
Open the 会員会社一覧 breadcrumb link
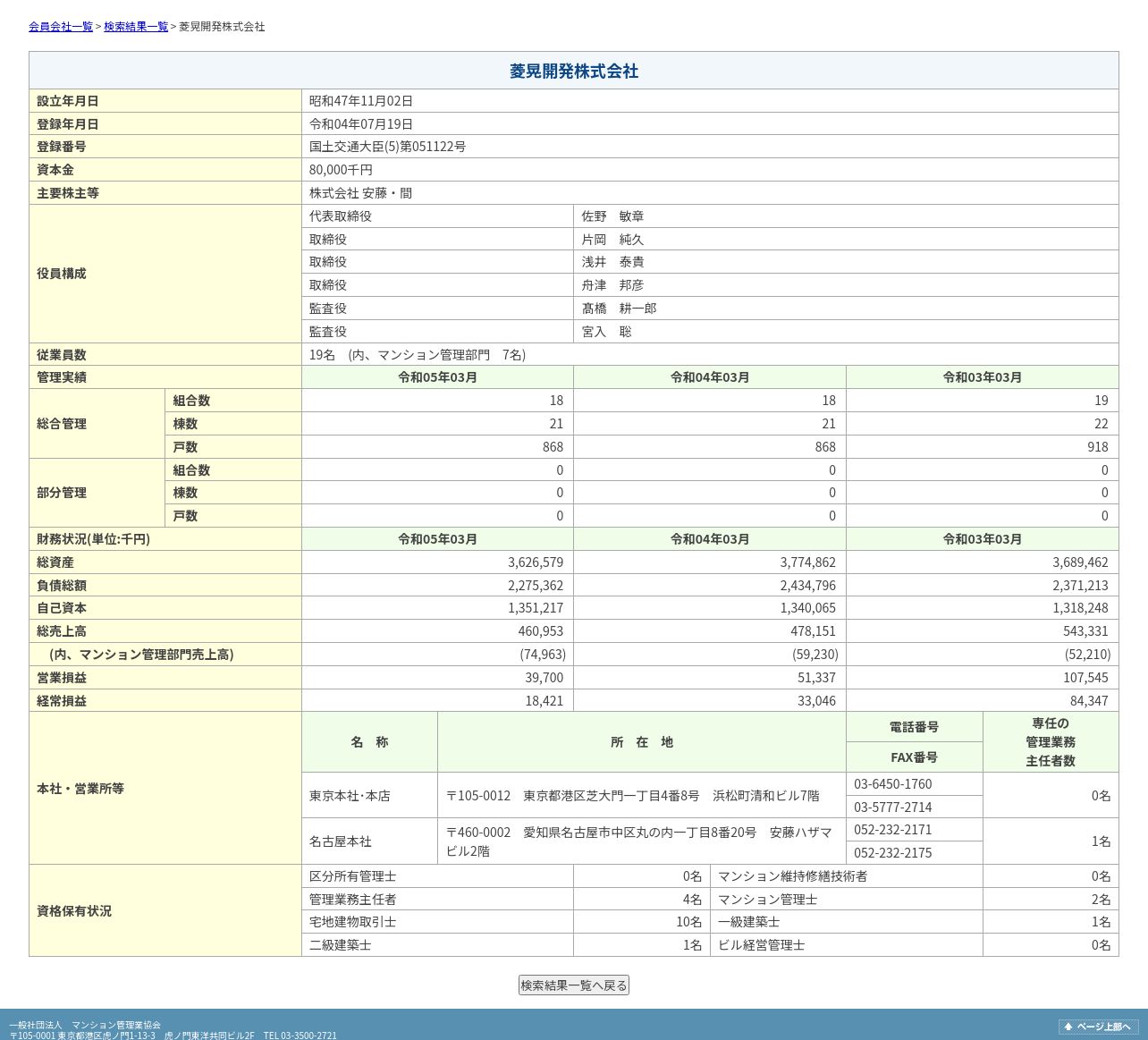(61, 27)
